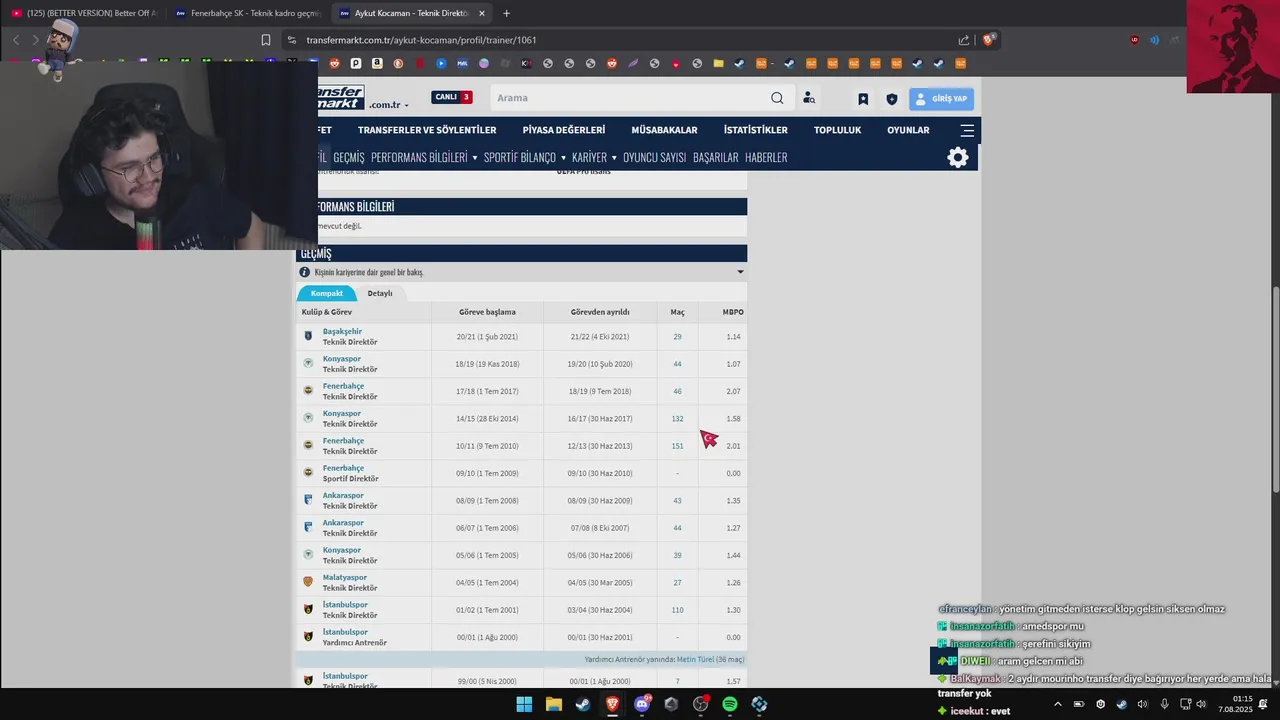Go back with the browser back arrow
1280x720 pixels.
click(x=16, y=40)
